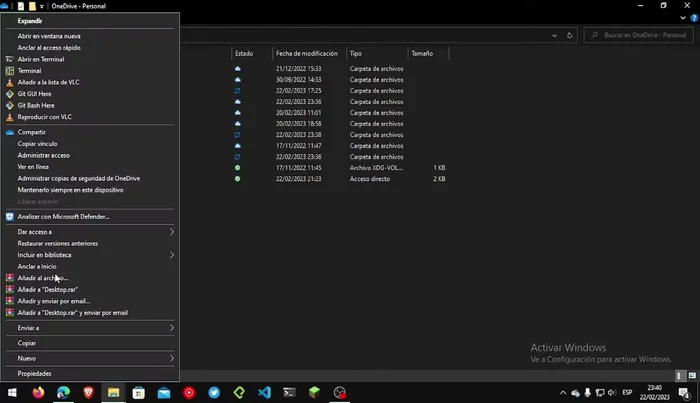Choose Añadir a "Desktop.rar" y enviar por email
This screenshot has width=700, height=403.
90,313
